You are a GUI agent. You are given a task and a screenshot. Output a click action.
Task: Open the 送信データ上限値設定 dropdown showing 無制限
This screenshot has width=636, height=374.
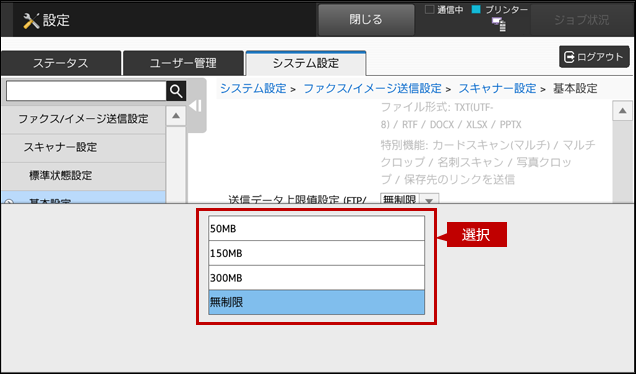[x=409, y=199]
